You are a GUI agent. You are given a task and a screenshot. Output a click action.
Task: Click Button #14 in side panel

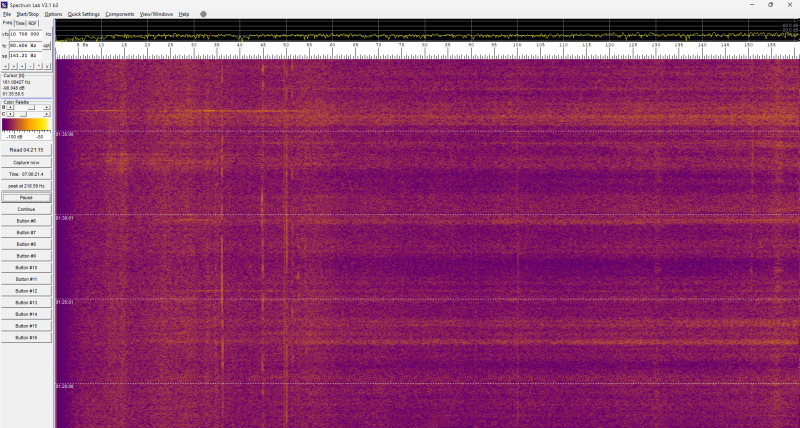coord(26,314)
